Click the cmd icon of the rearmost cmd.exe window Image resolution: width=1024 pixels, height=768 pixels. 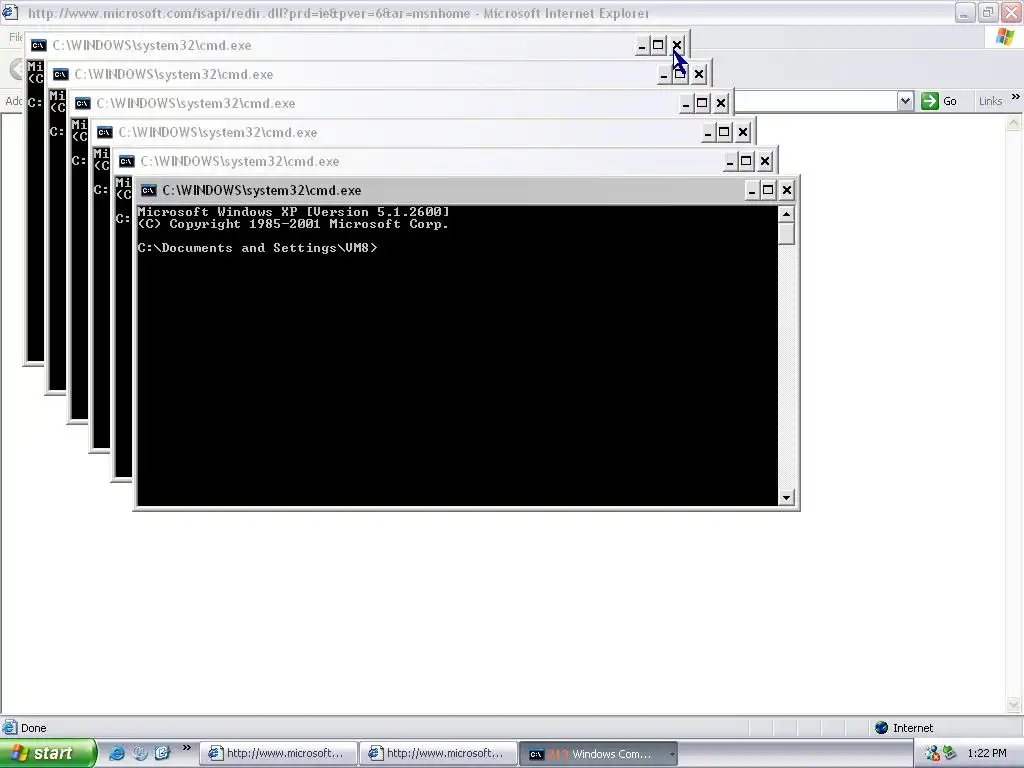[x=39, y=45]
